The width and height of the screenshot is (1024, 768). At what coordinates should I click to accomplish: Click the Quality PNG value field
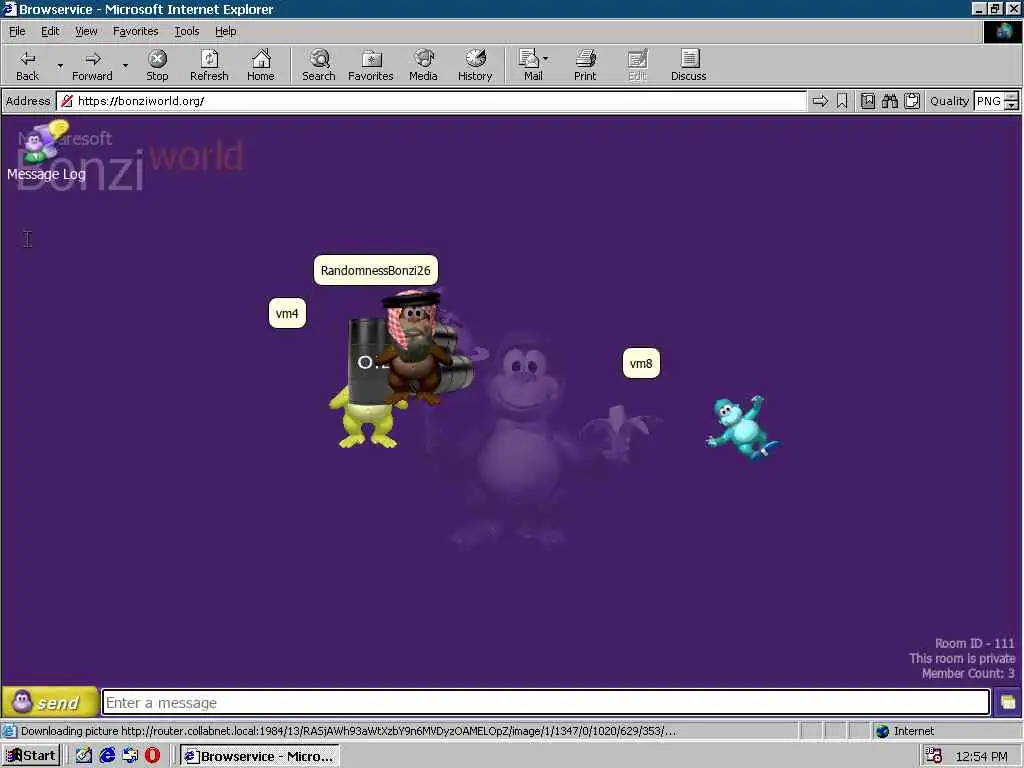coord(989,101)
